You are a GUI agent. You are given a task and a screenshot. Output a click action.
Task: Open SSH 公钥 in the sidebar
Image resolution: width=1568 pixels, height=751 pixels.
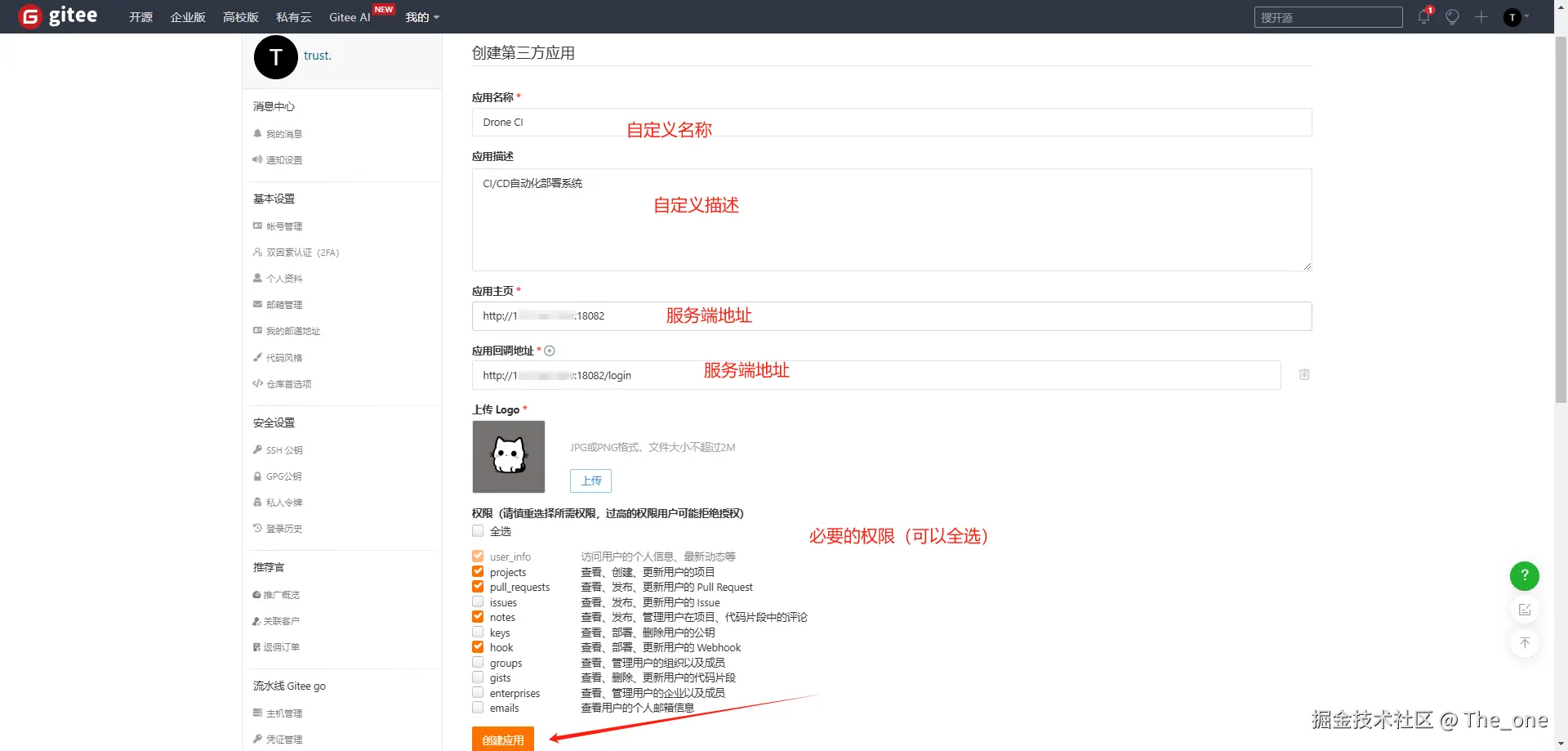[278, 450]
